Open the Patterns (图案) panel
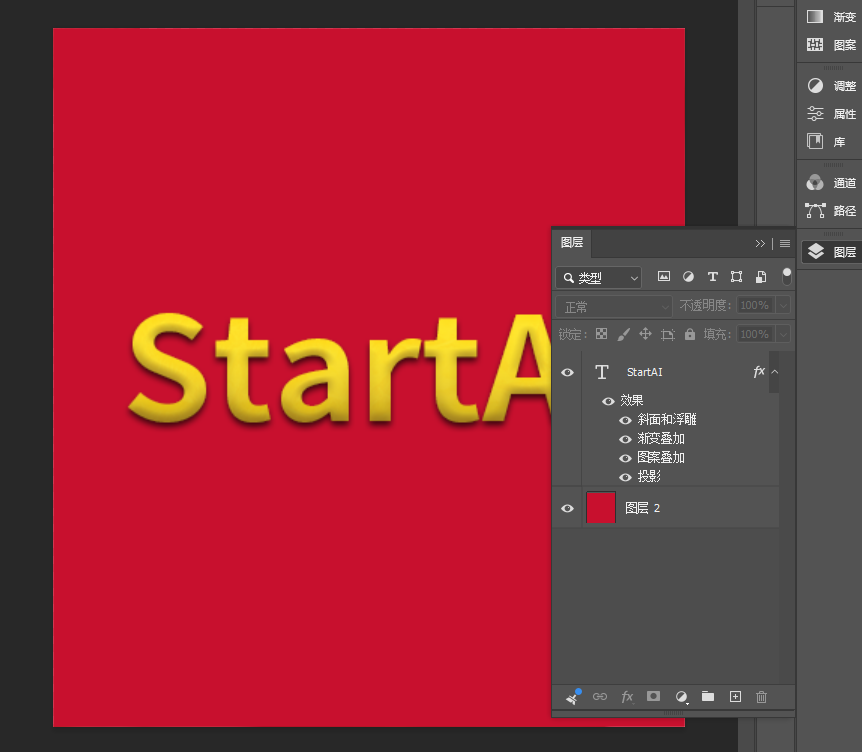 (x=831, y=45)
